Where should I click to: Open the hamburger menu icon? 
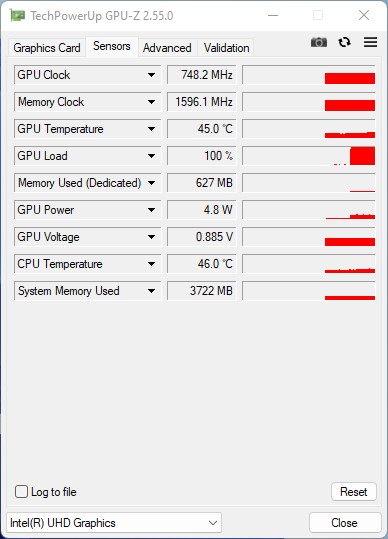click(x=370, y=42)
